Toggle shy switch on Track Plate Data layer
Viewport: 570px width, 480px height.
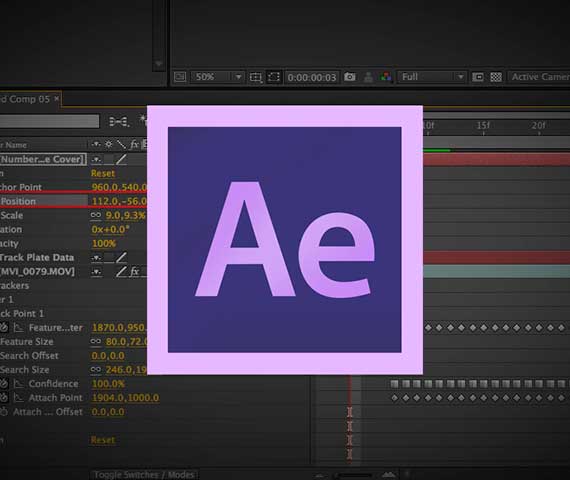96,258
